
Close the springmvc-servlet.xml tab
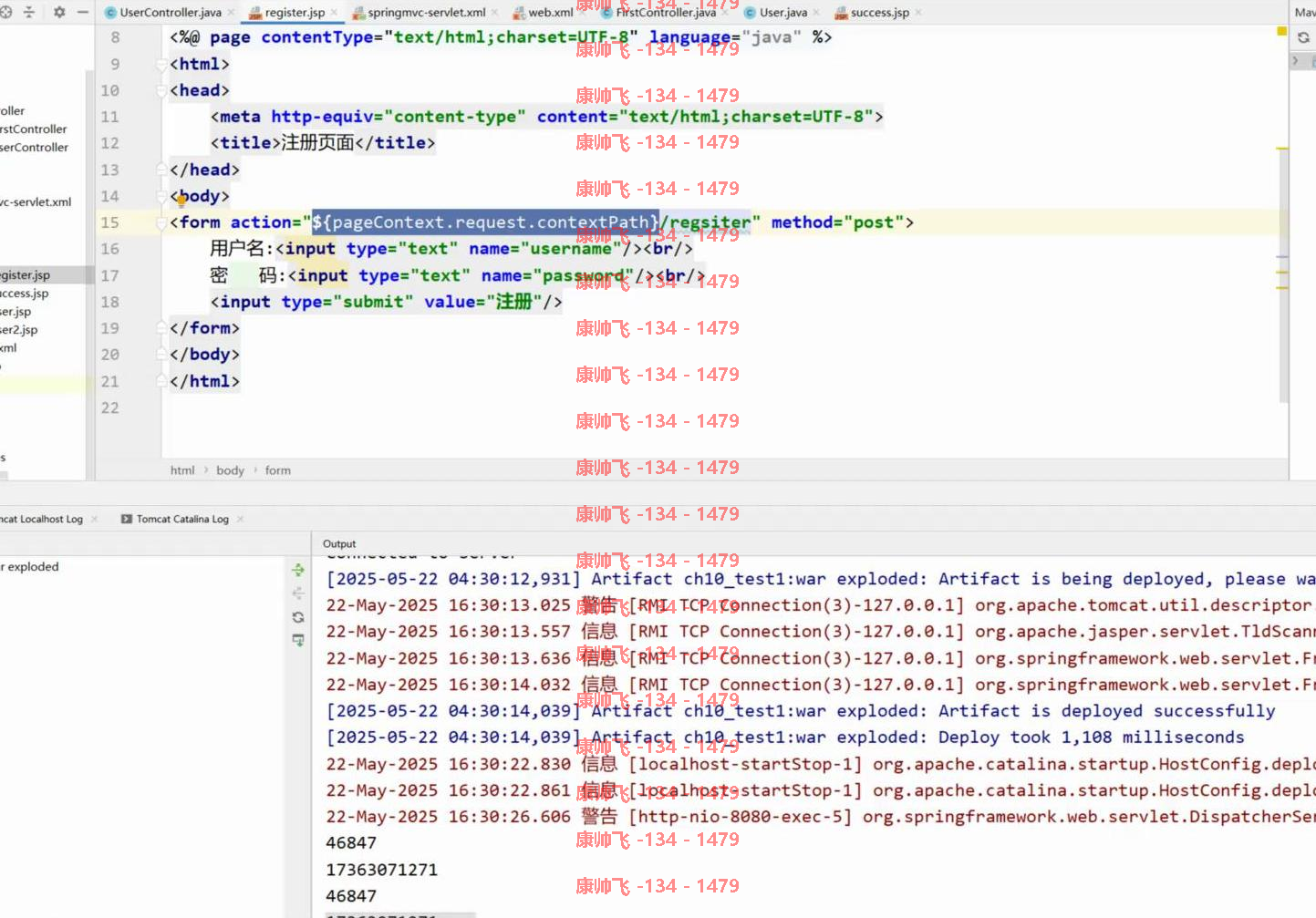494,13
